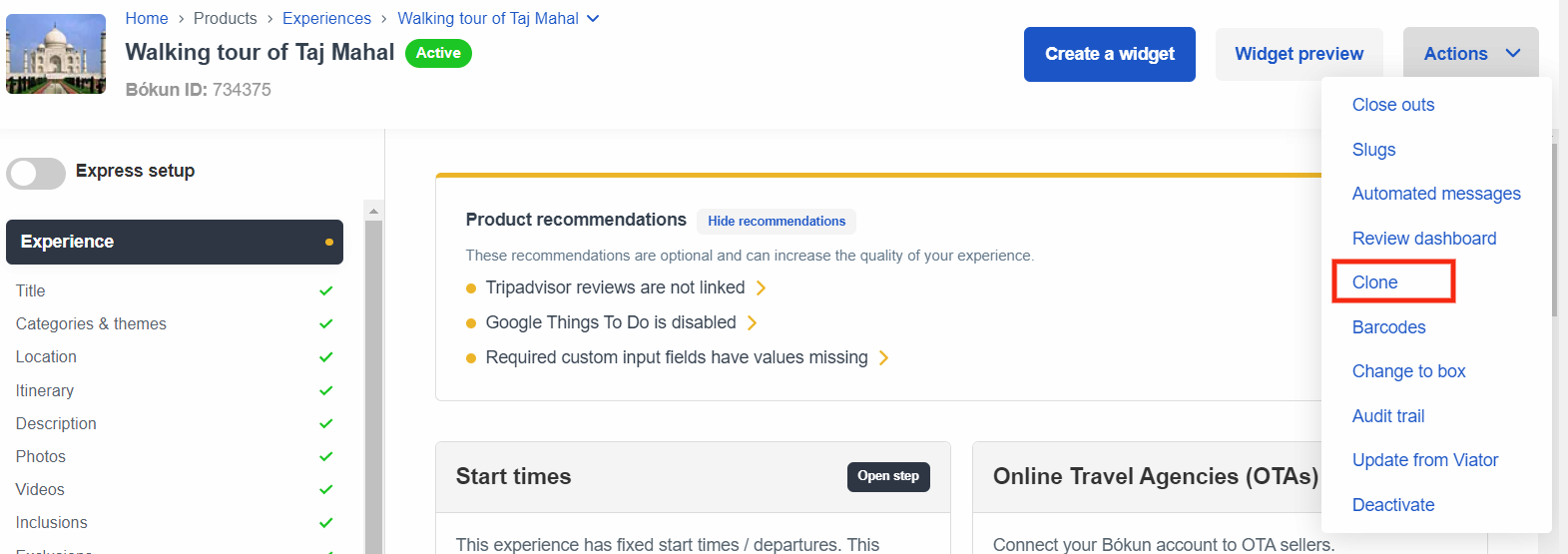This screenshot has width=1568, height=554.
Task: Click the orange arrow after Tripadvisor reviews
Action: 761,287
